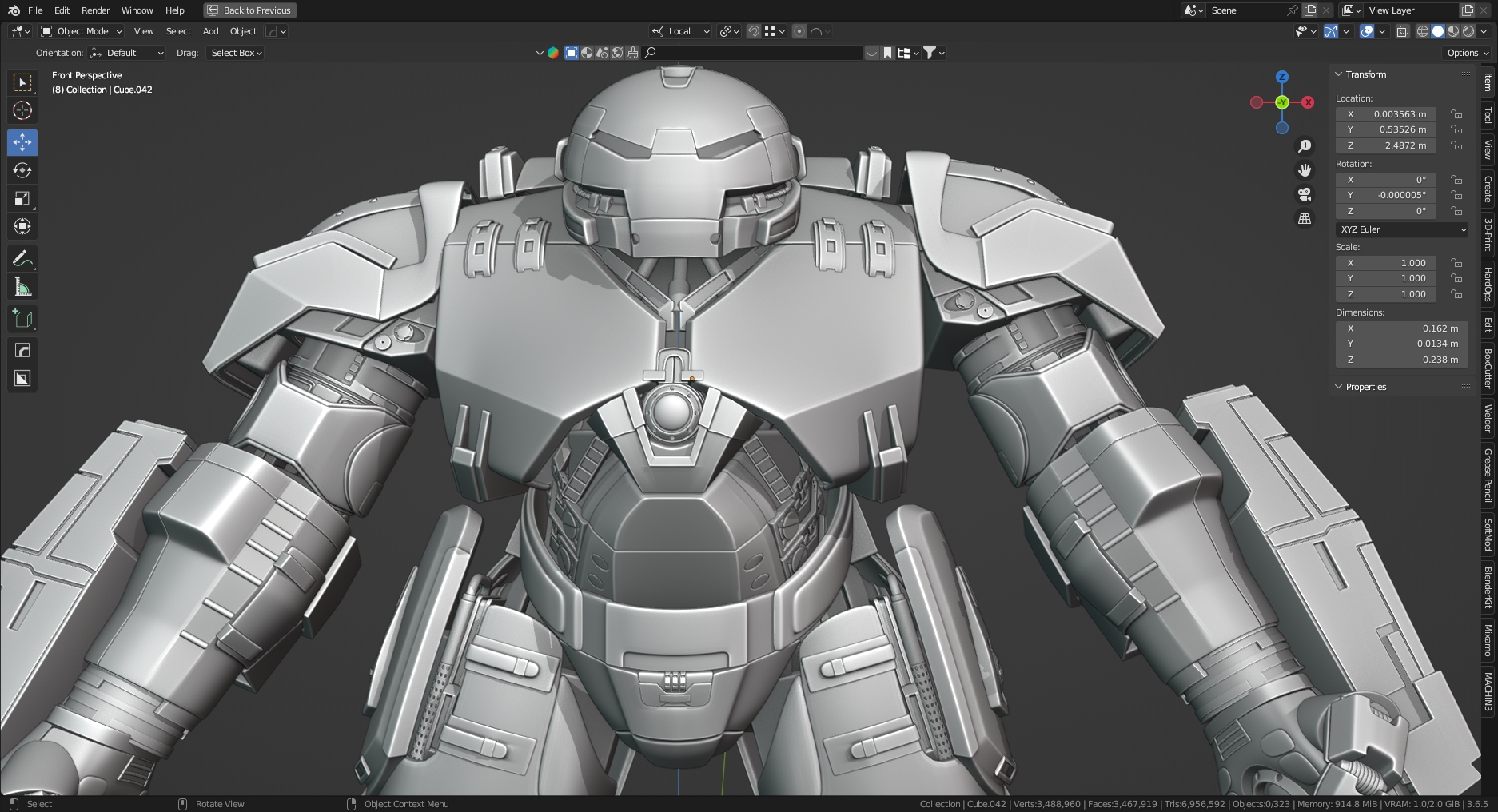
Task: Open the filter funnel dropdown
Action: (934, 53)
